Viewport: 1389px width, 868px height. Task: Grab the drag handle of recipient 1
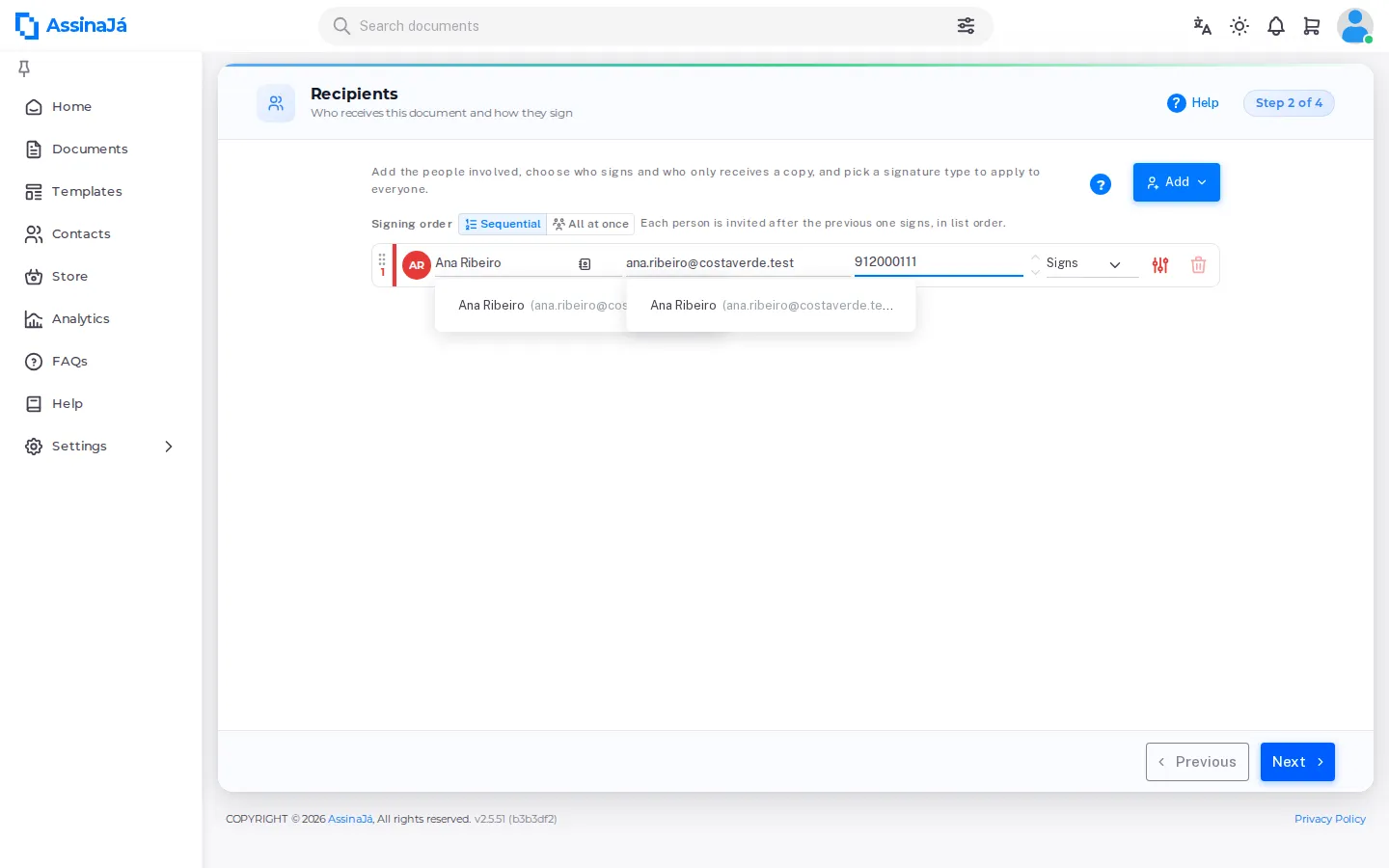[x=382, y=259]
